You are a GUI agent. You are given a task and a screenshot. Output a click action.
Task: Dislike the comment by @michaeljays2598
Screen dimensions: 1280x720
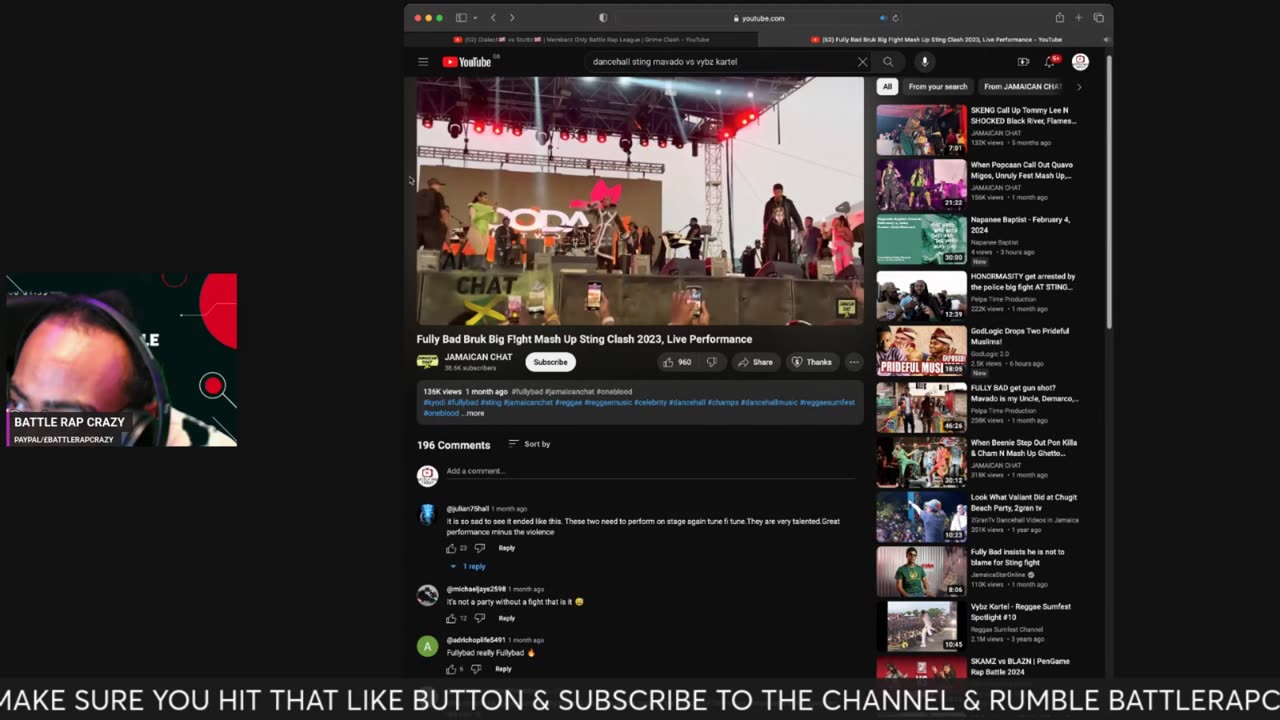(x=479, y=618)
